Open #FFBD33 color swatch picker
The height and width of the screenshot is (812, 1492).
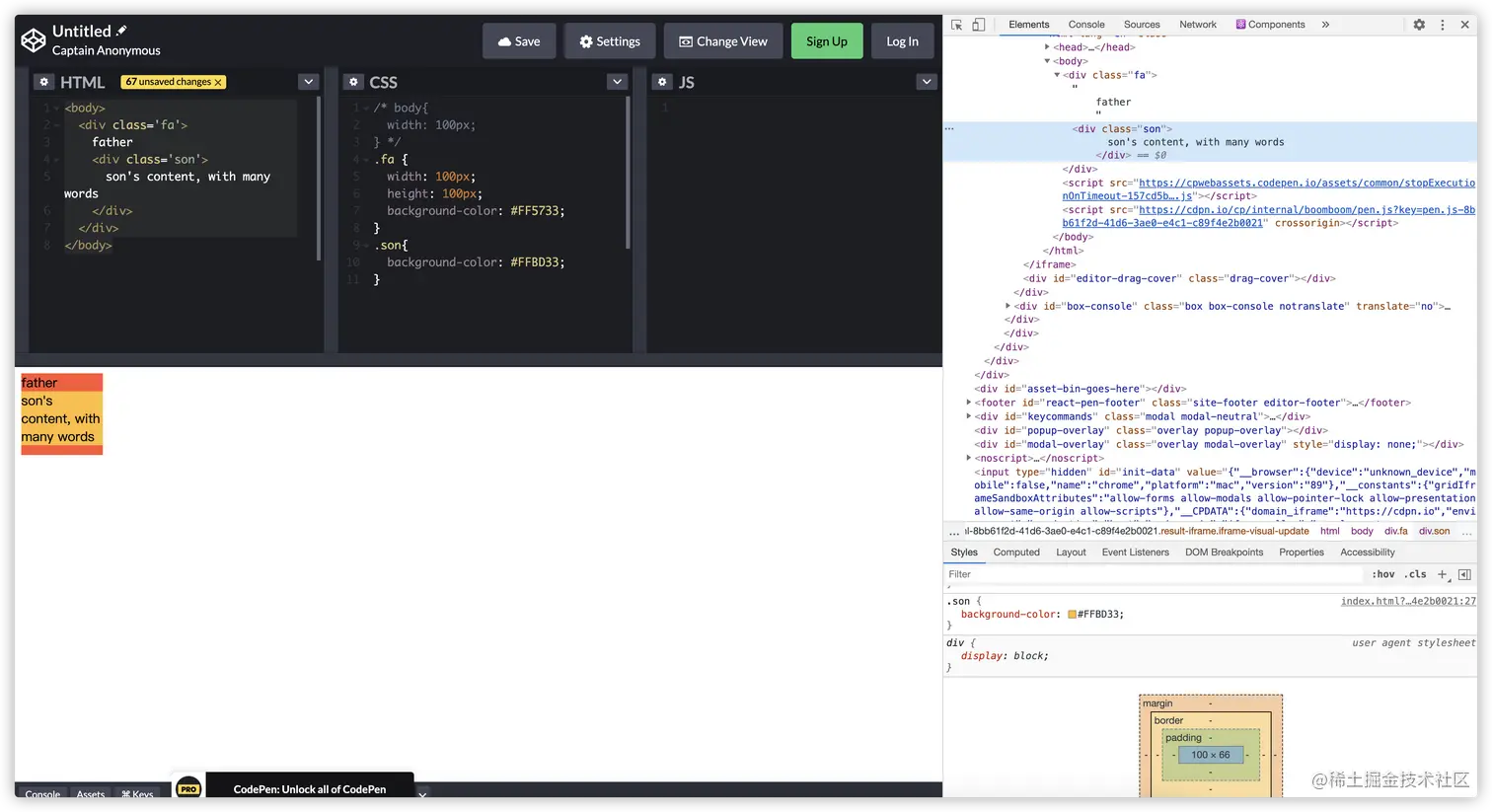1072,615
